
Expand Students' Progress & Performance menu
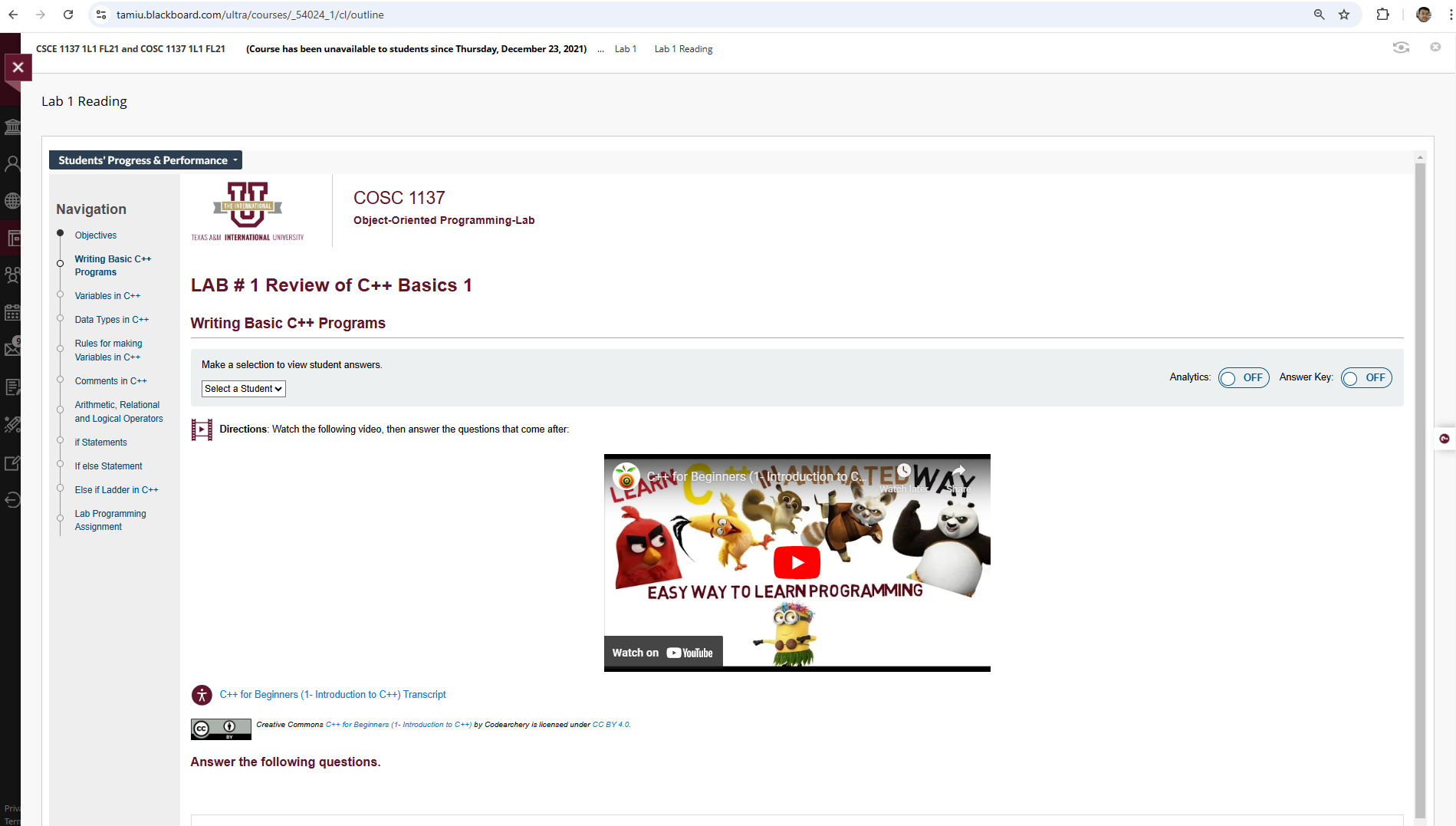(146, 160)
